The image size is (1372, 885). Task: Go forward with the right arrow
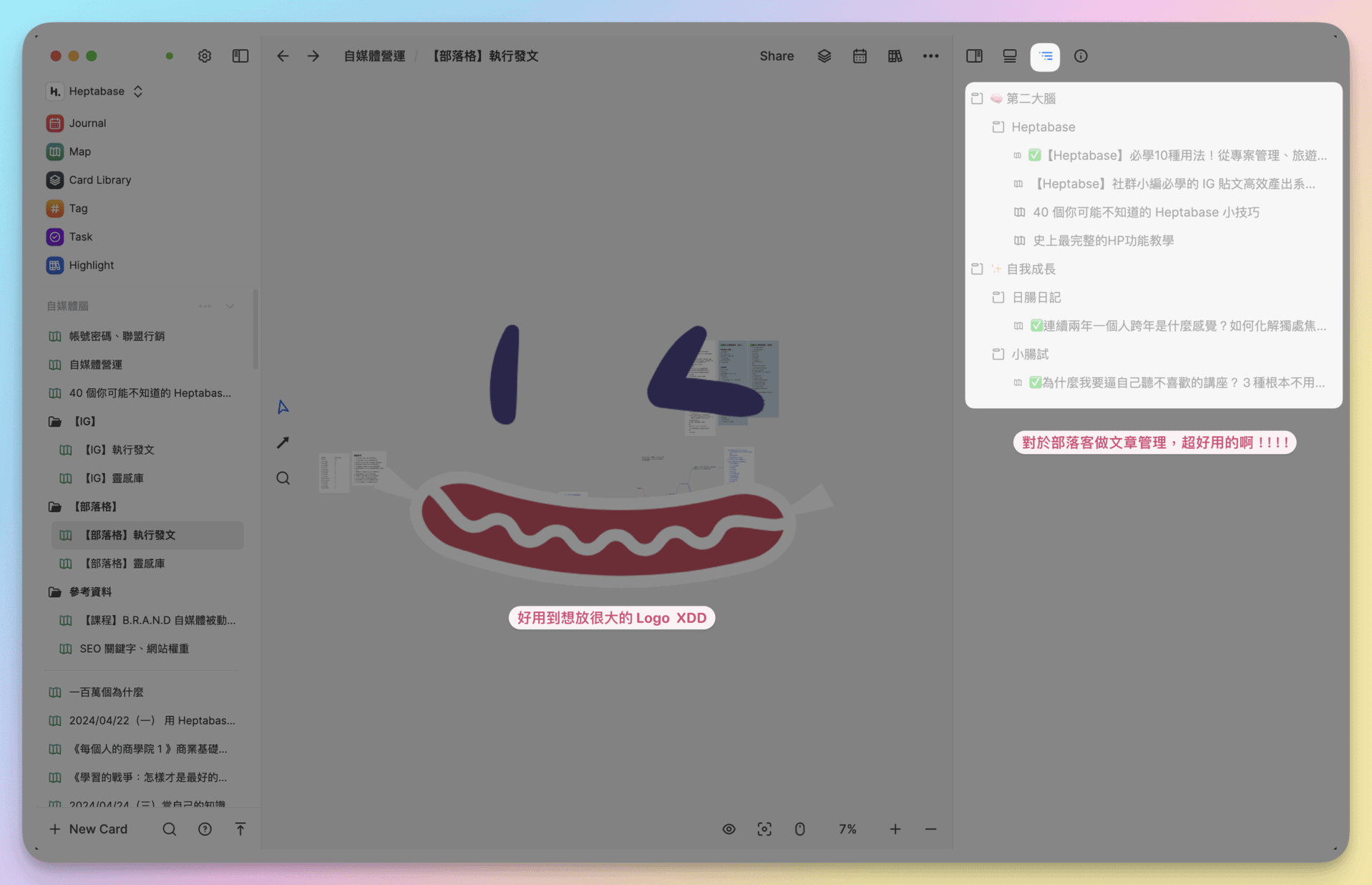(x=313, y=56)
